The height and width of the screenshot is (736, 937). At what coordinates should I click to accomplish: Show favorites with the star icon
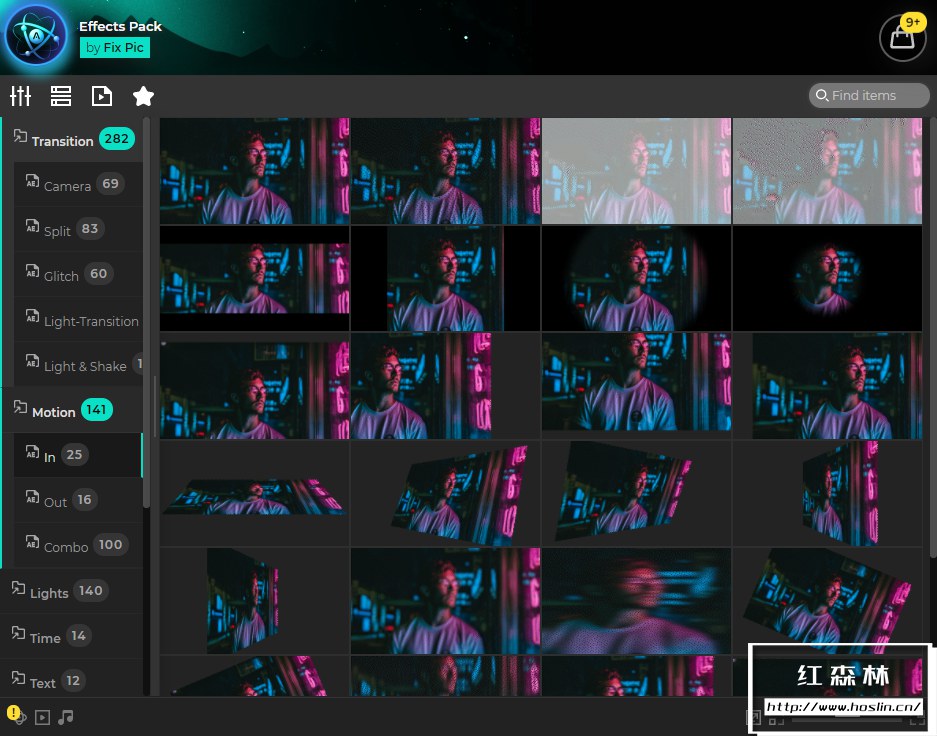143,96
